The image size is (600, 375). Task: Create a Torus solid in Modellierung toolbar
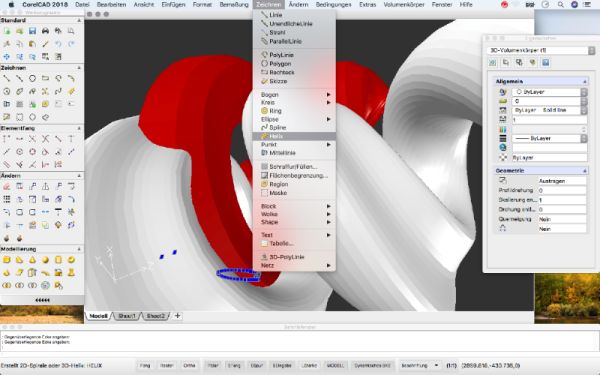click(x=71, y=260)
